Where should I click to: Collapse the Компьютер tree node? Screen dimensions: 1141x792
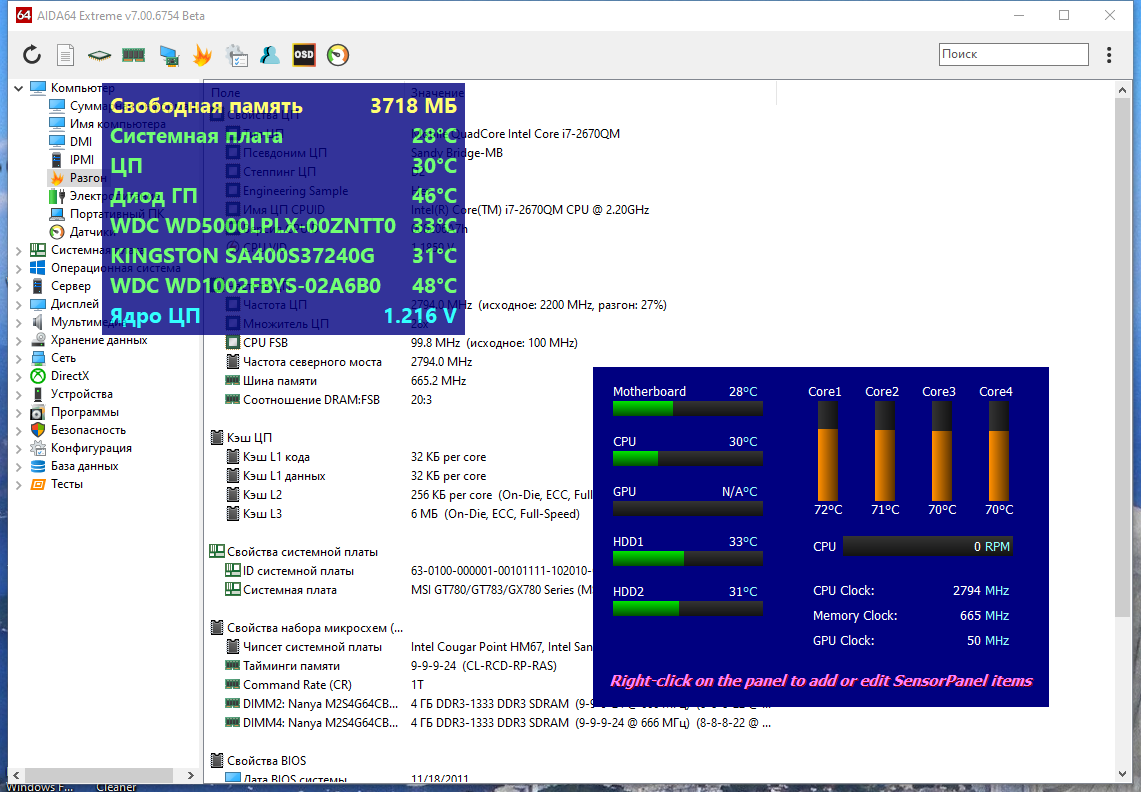coord(18,88)
